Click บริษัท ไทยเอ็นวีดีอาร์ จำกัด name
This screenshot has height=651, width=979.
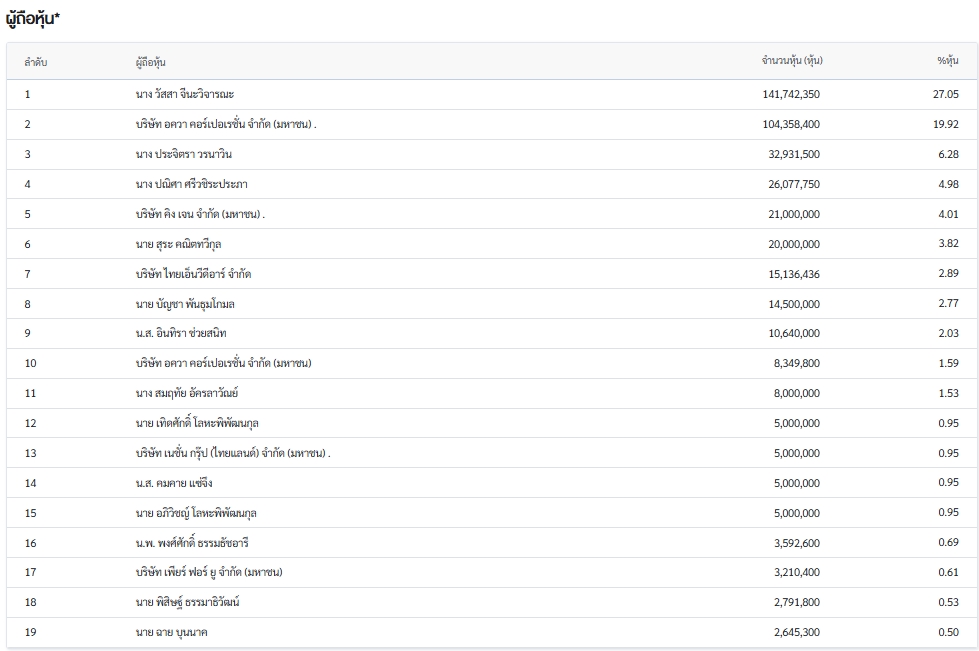coord(193,274)
